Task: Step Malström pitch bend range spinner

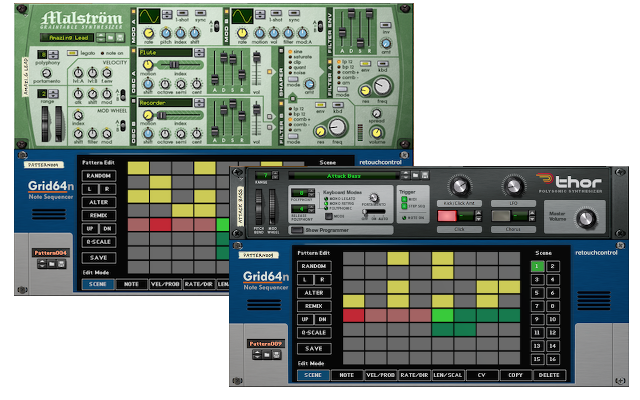Action: click(53, 94)
